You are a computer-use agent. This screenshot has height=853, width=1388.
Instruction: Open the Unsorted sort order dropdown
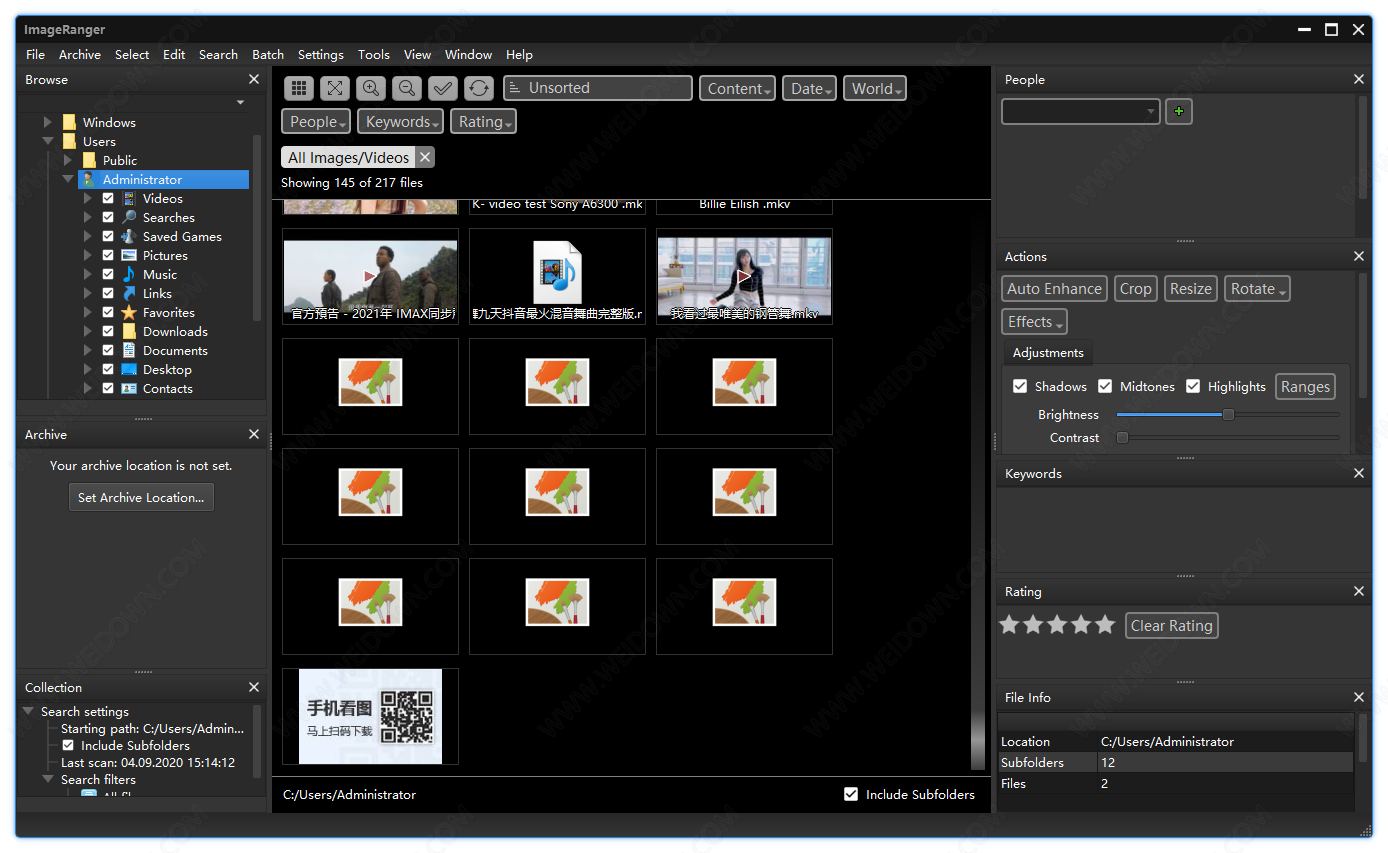coord(598,88)
